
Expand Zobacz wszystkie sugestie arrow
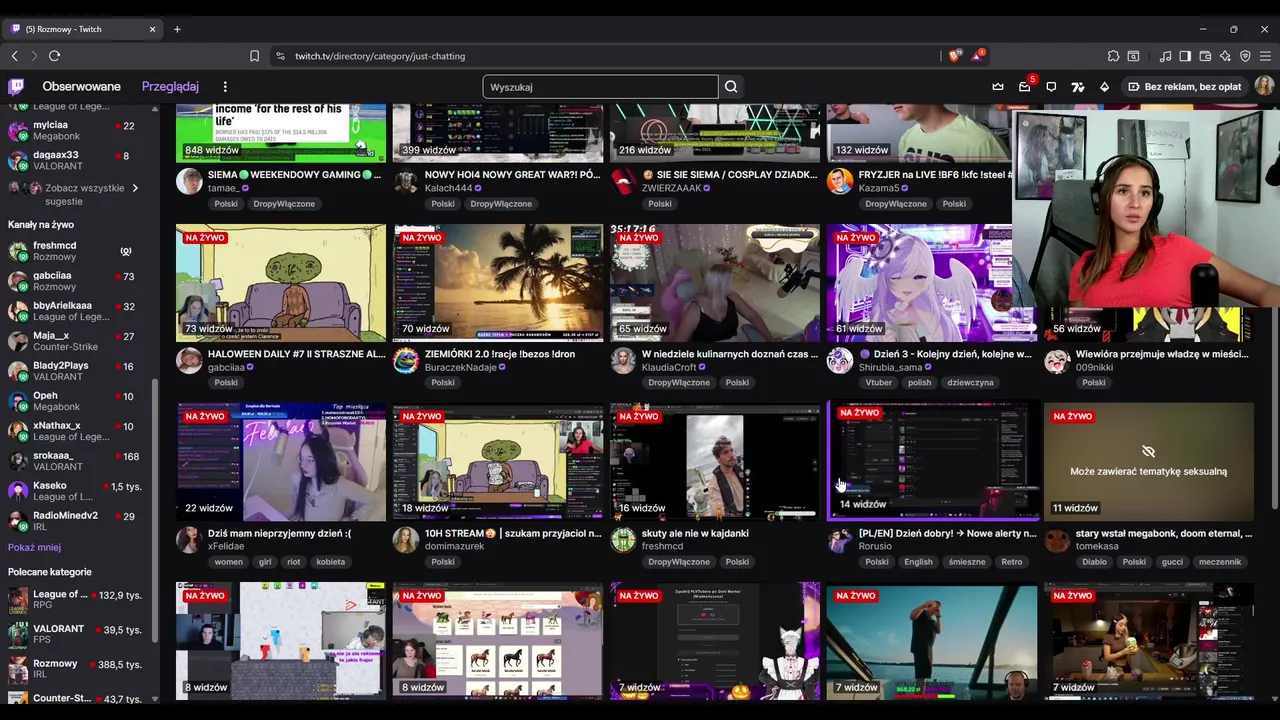135,188
